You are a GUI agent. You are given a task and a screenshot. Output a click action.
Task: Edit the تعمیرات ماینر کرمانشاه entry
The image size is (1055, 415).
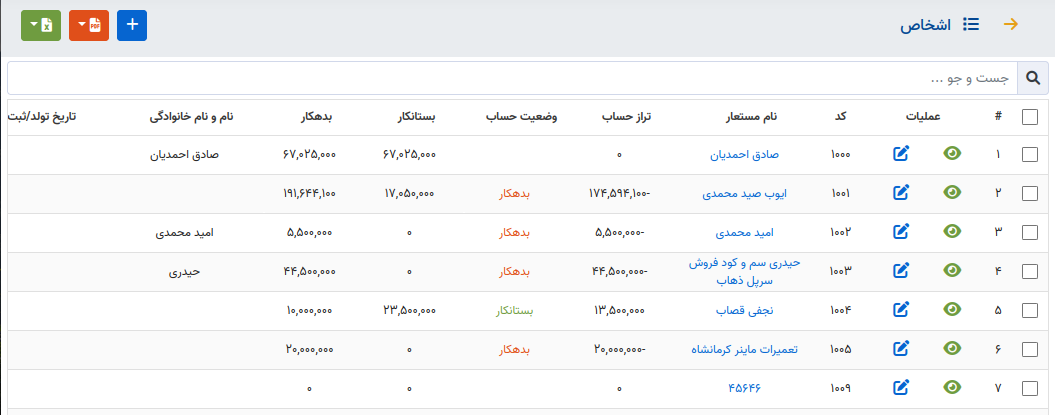[x=901, y=349]
